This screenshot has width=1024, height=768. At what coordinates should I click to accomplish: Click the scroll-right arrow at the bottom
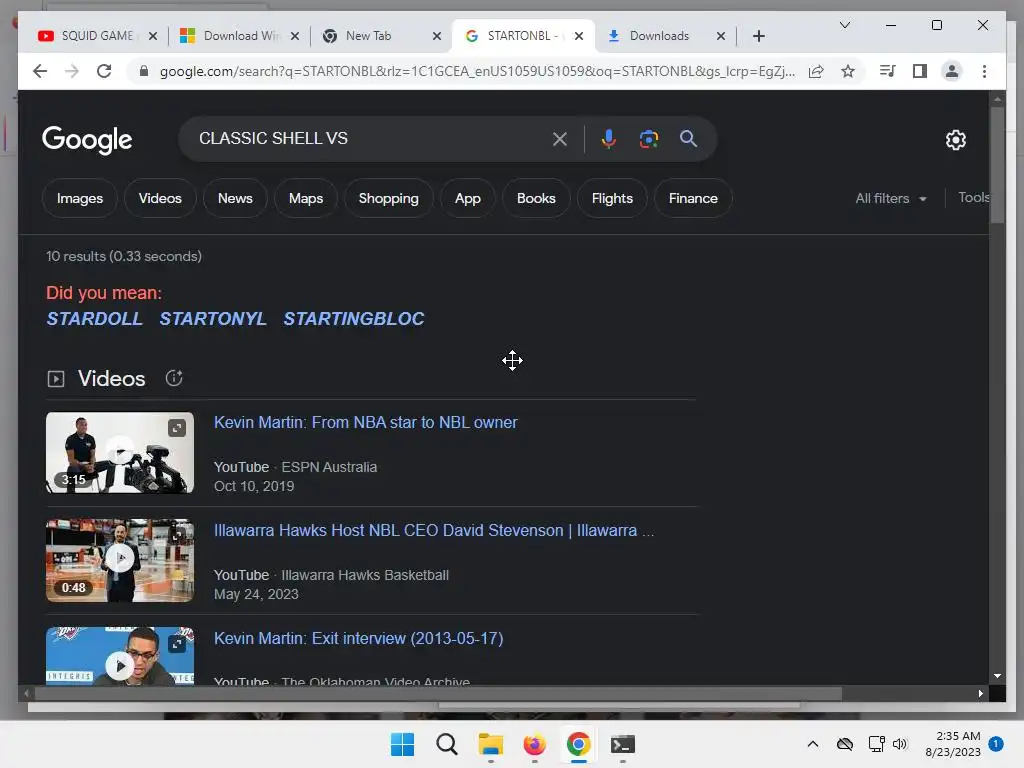coord(980,694)
